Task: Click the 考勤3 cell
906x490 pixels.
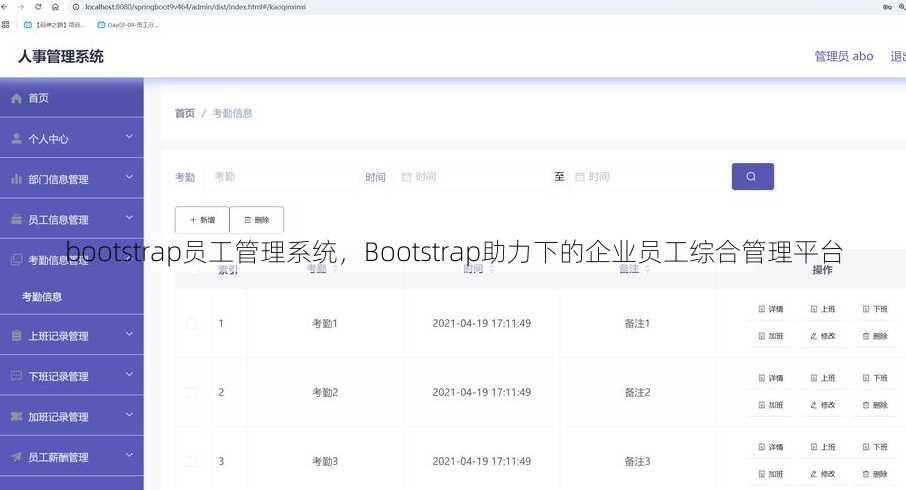Action: (x=325, y=461)
